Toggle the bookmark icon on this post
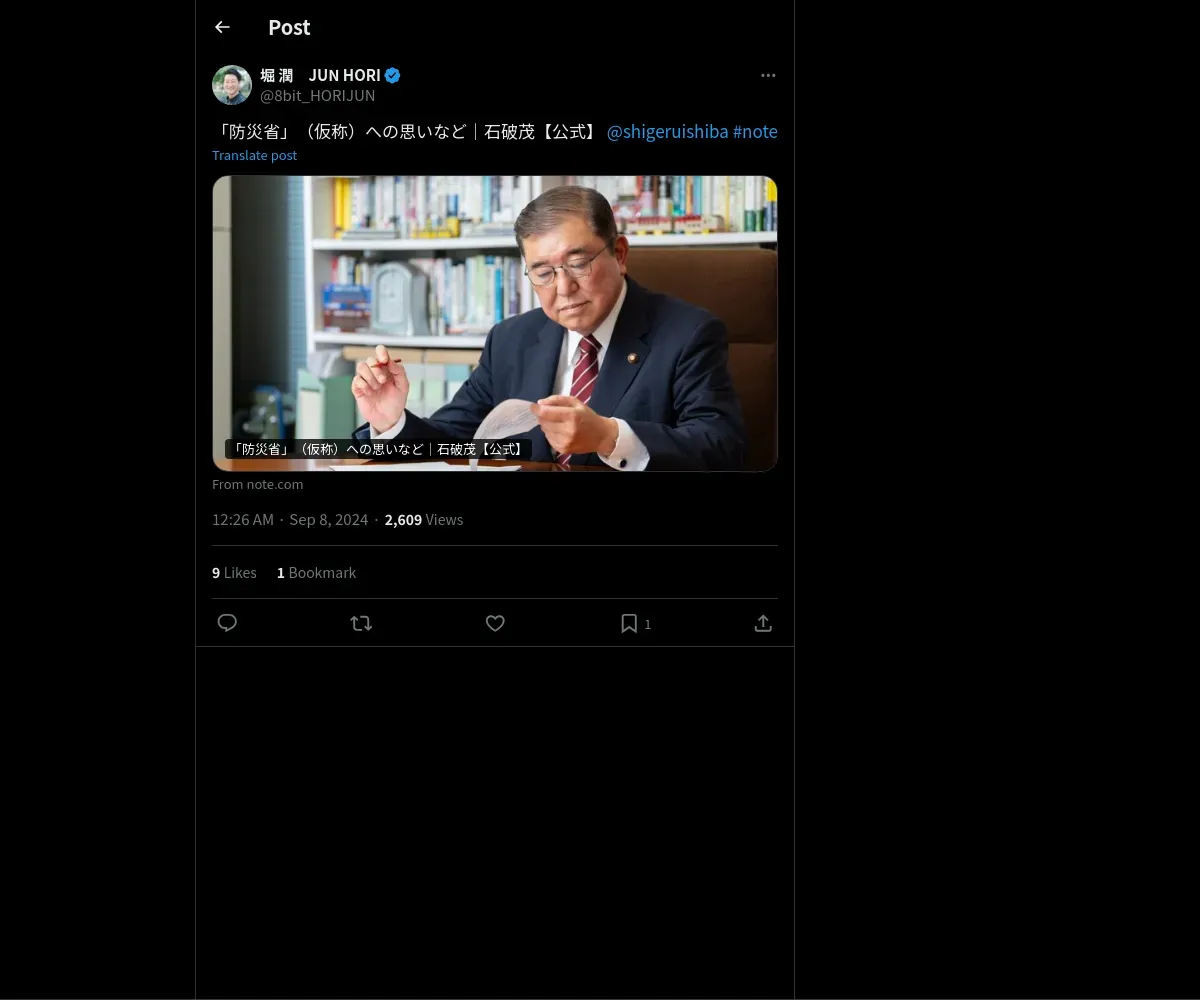Image resolution: width=1200 pixels, height=1000 pixels. [629, 623]
